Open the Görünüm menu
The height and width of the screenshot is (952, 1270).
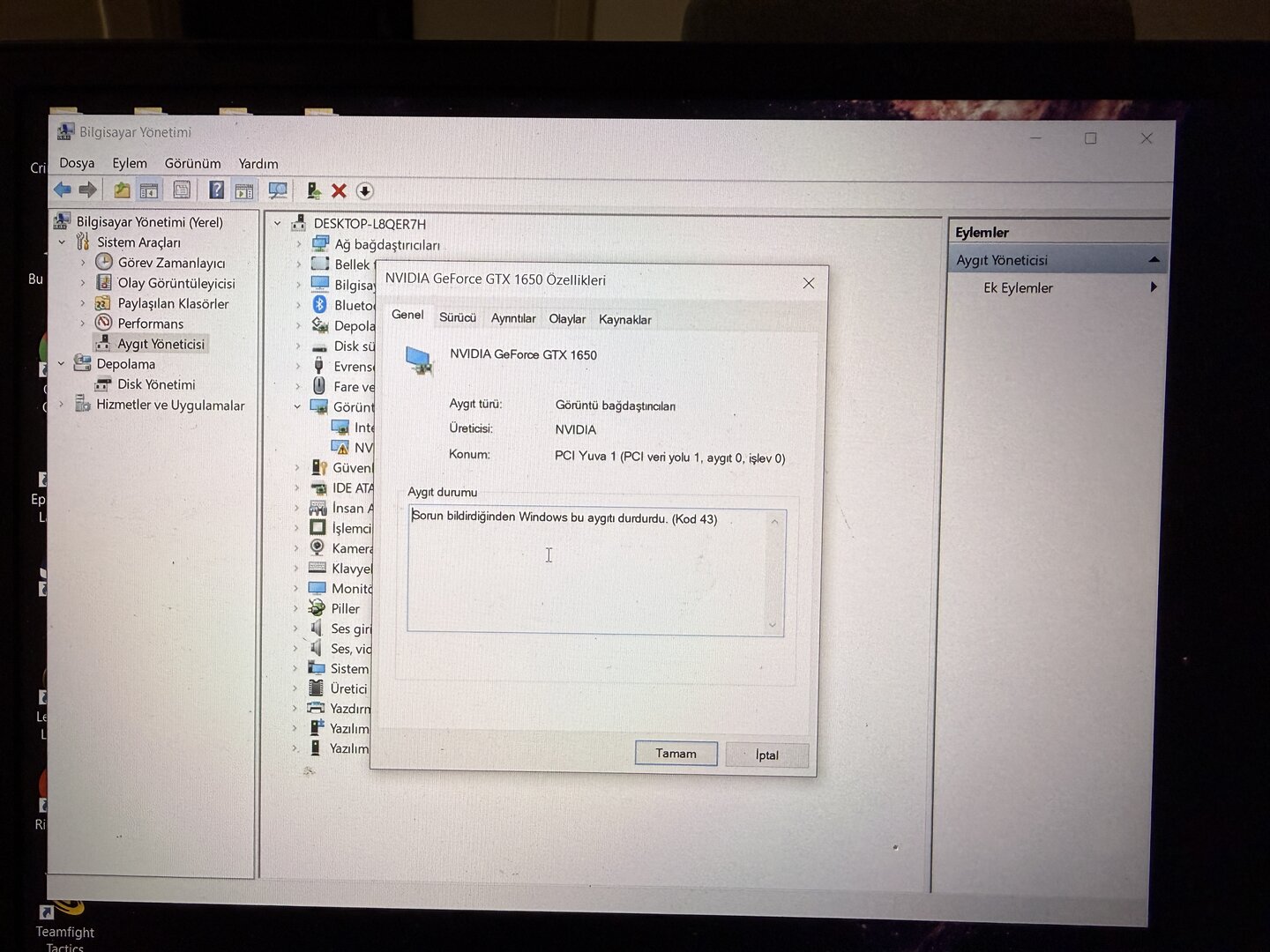pyautogui.click(x=192, y=163)
